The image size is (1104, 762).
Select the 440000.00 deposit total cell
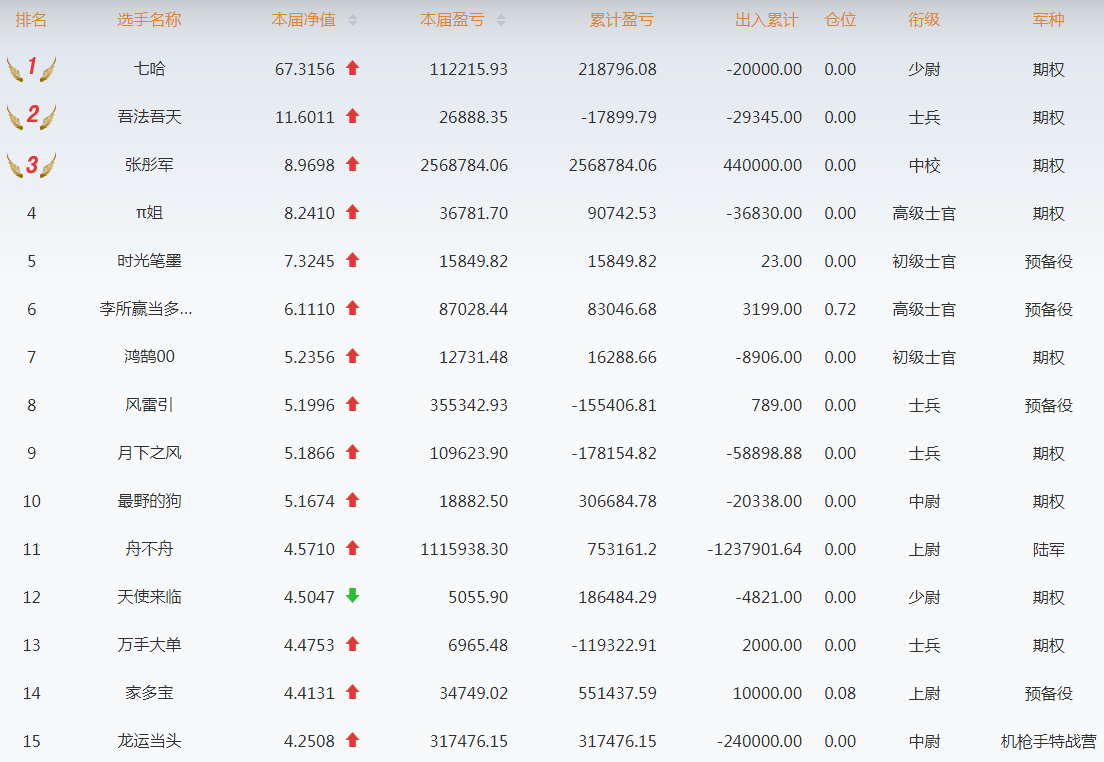click(763, 165)
